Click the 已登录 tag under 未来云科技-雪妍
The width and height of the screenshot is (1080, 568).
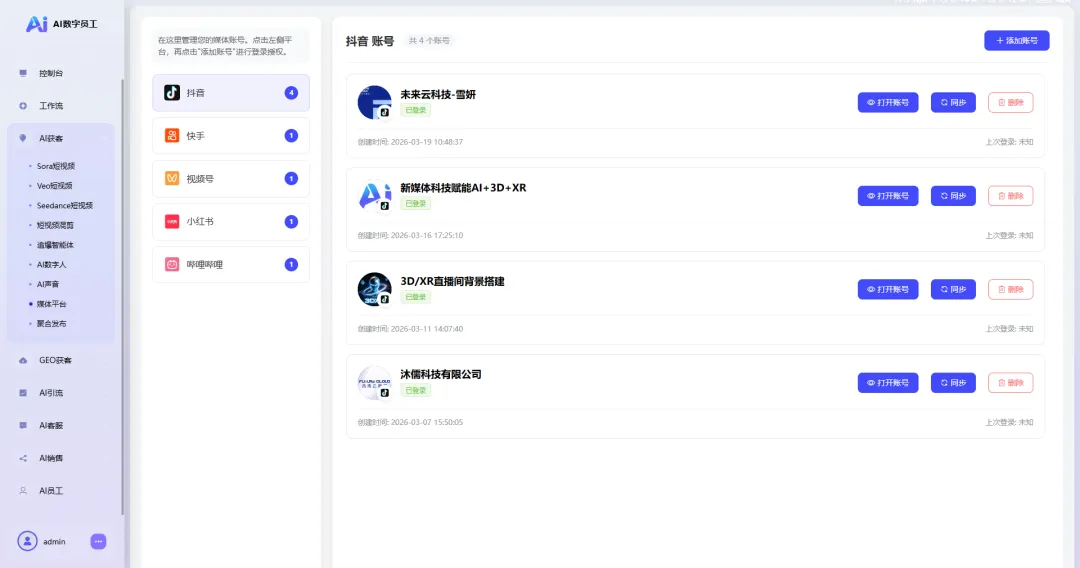click(415, 110)
